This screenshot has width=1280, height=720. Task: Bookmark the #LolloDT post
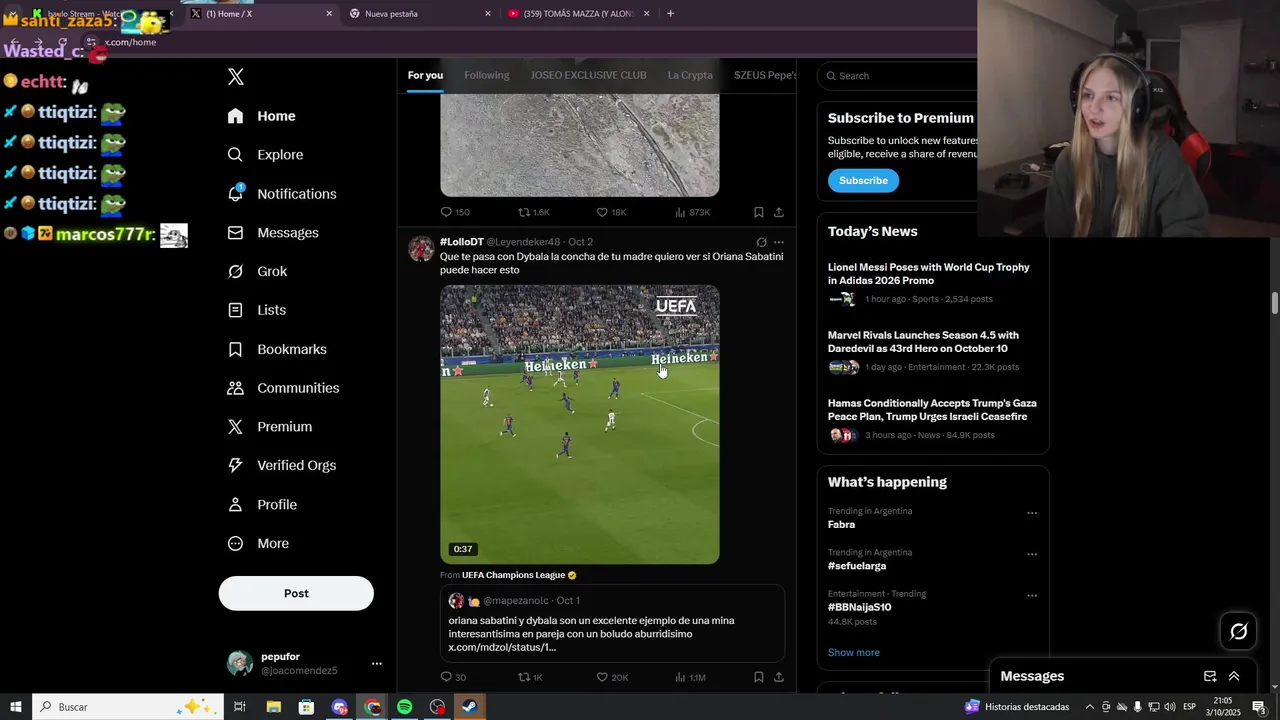pyautogui.click(x=758, y=677)
